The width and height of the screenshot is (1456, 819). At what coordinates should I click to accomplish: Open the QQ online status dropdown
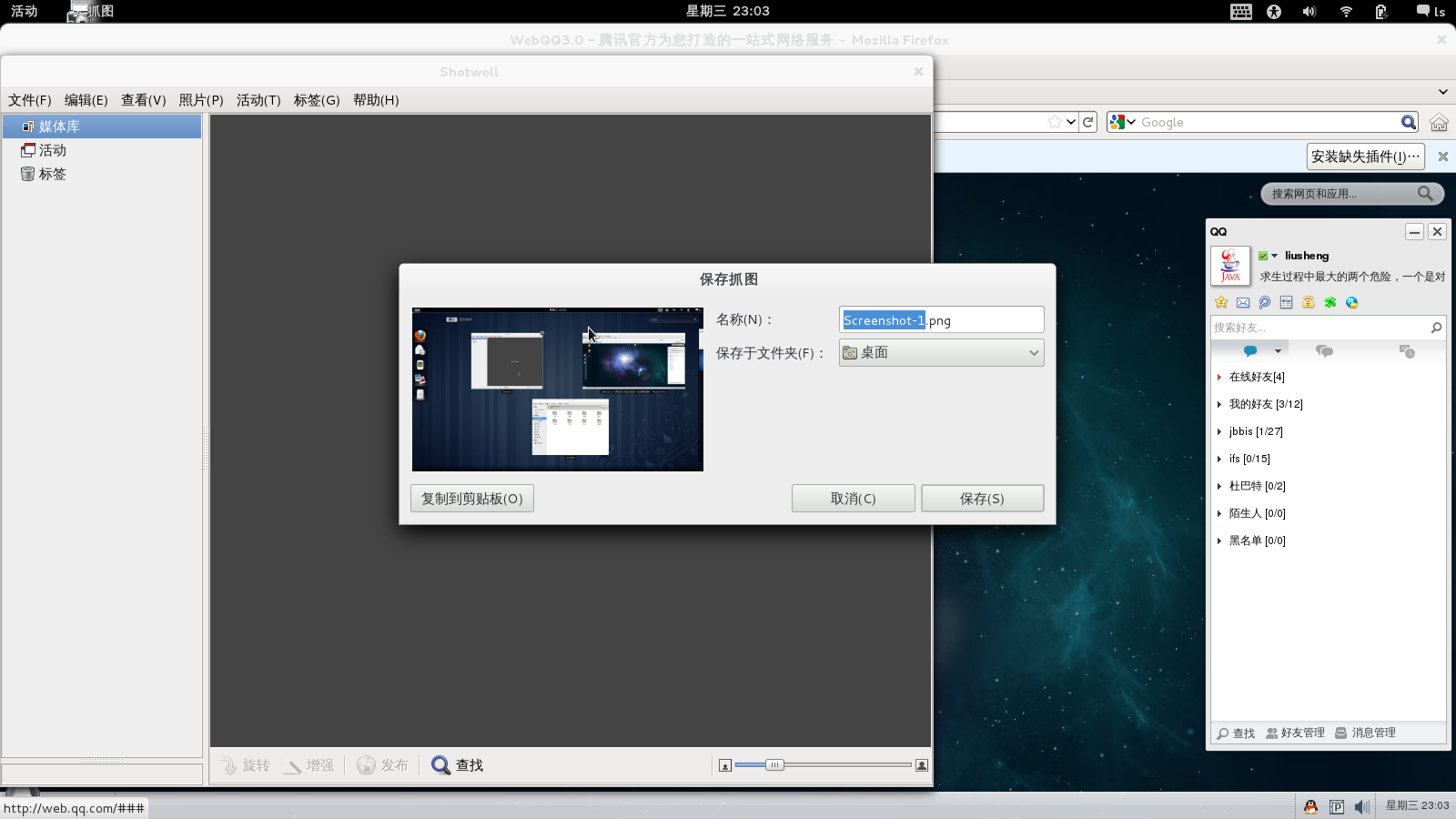tap(1269, 256)
